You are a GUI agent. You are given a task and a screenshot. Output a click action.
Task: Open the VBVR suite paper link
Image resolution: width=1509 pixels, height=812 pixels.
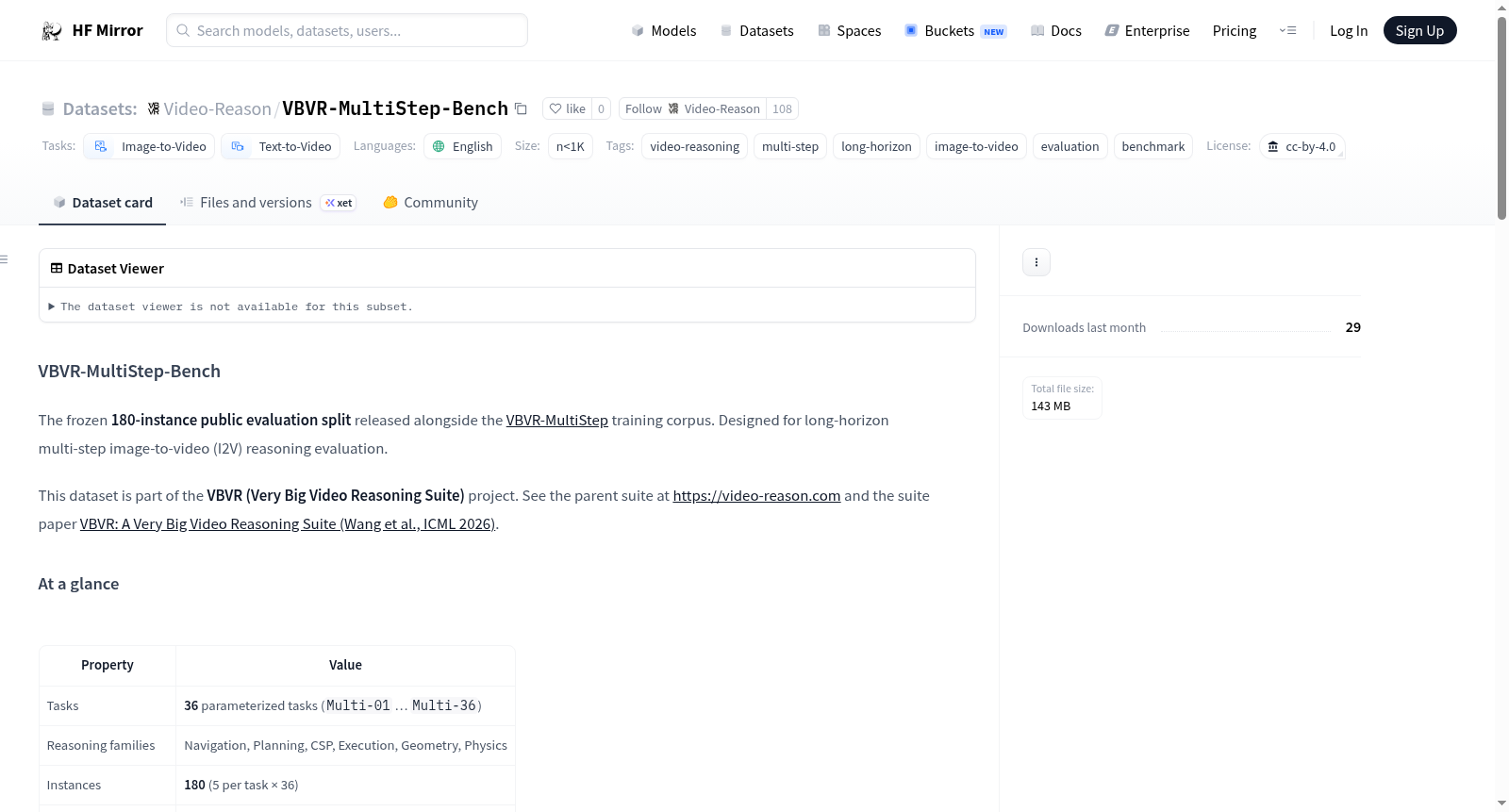pyautogui.click(x=288, y=524)
